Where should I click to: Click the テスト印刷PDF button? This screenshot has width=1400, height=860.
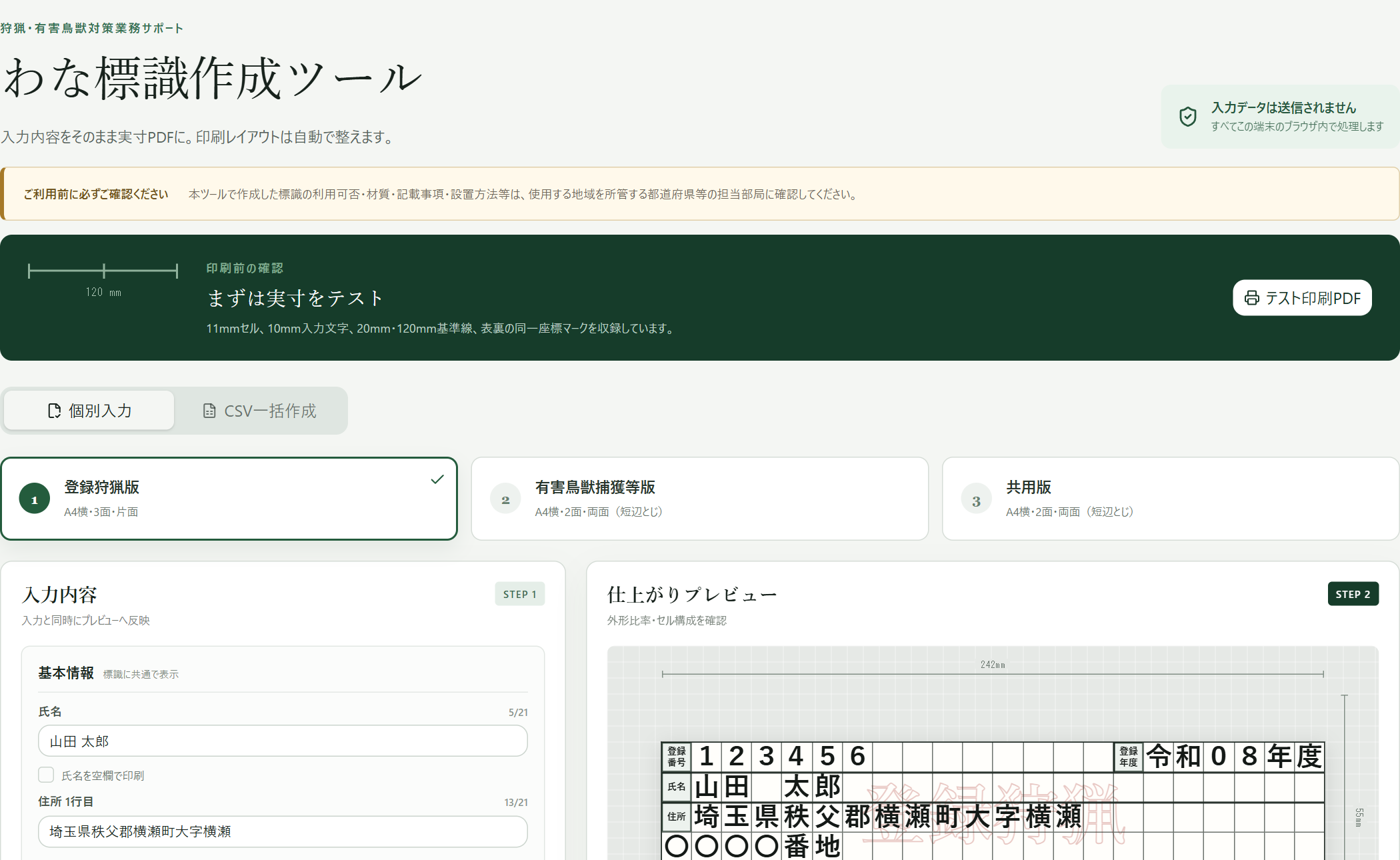[1302, 297]
